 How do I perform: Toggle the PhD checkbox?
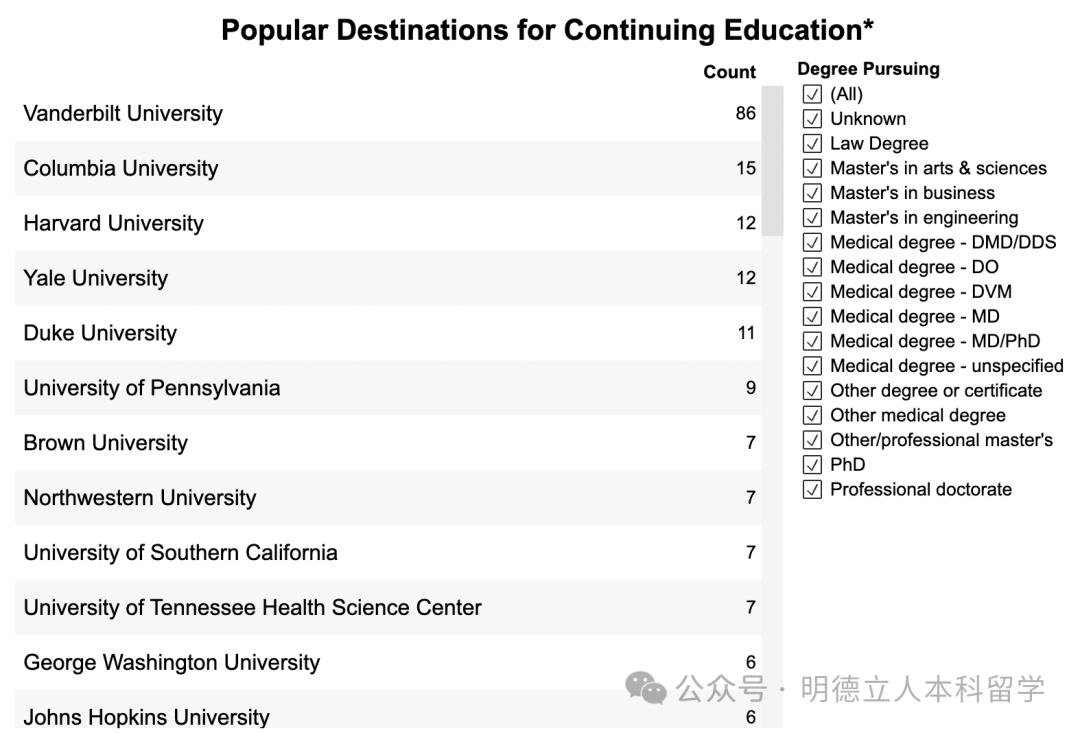(812, 465)
